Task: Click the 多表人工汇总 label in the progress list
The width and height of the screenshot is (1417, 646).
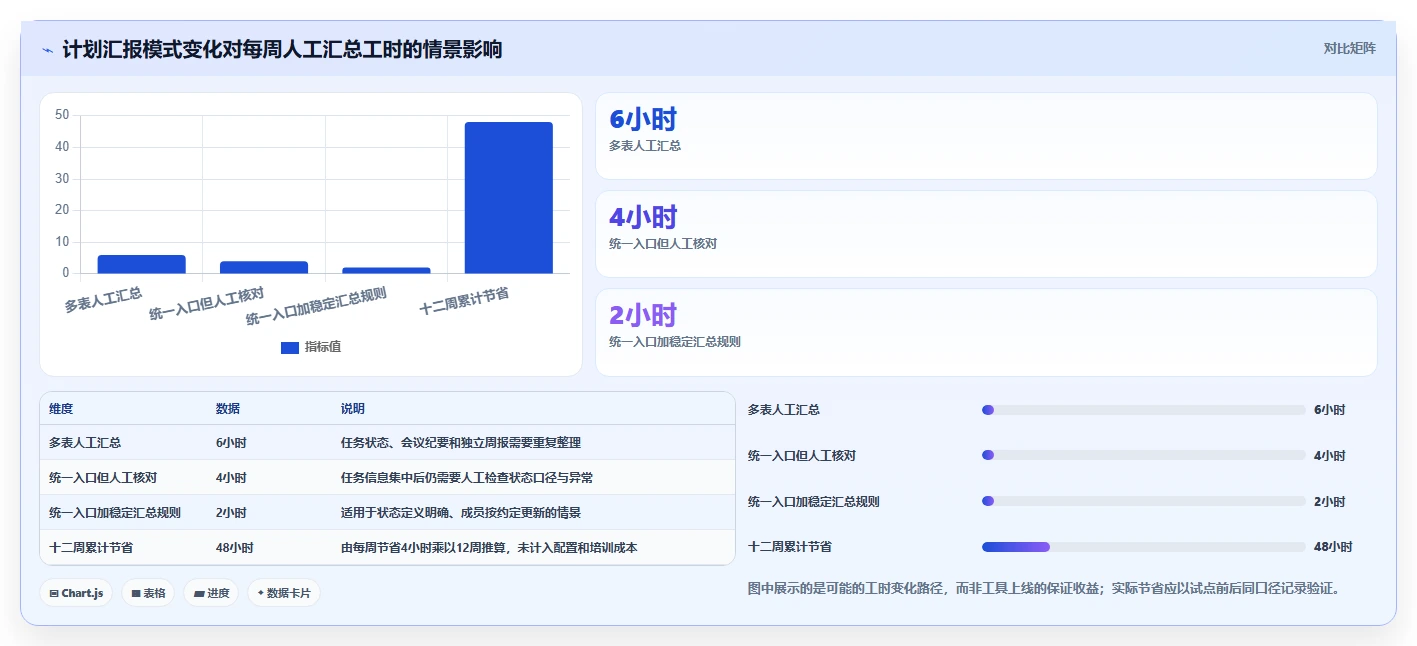Action: tap(784, 410)
